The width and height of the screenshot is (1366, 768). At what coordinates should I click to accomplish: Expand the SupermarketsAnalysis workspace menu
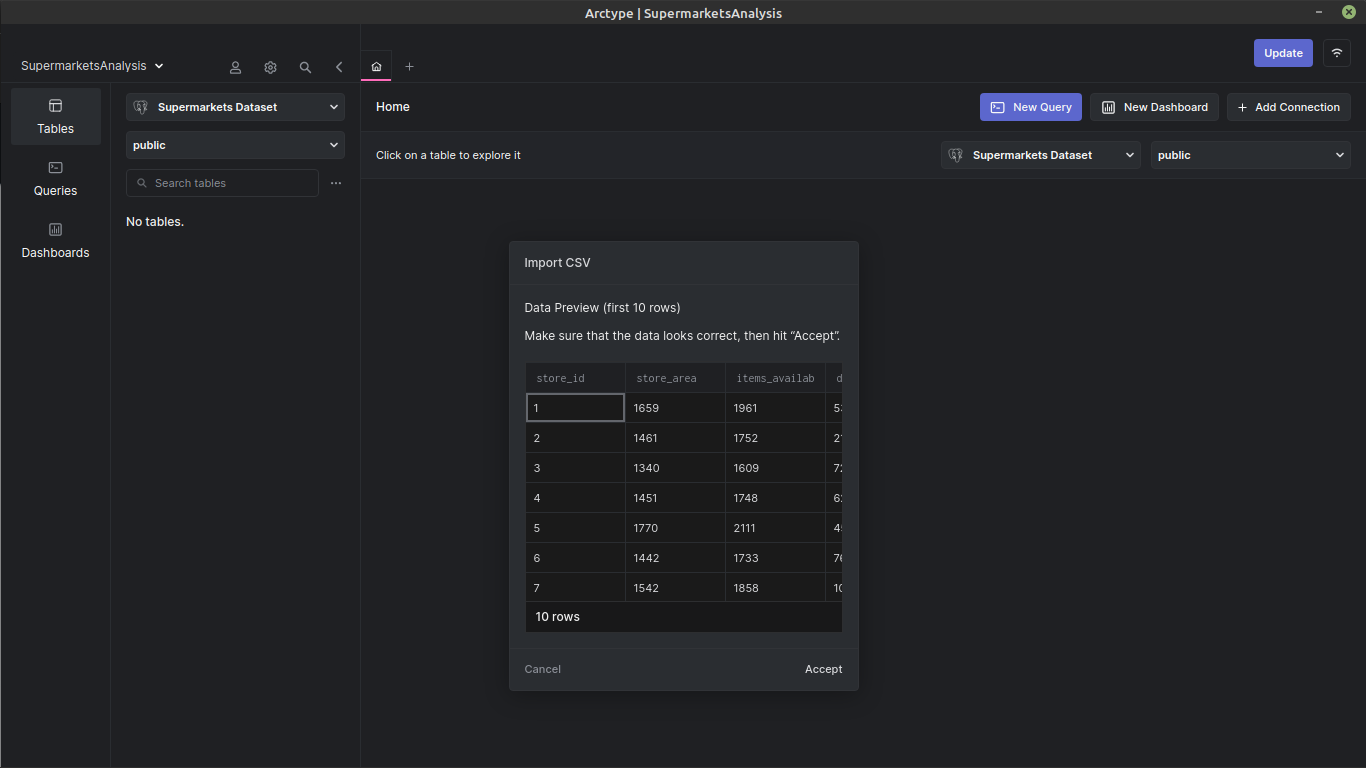(91, 65)
